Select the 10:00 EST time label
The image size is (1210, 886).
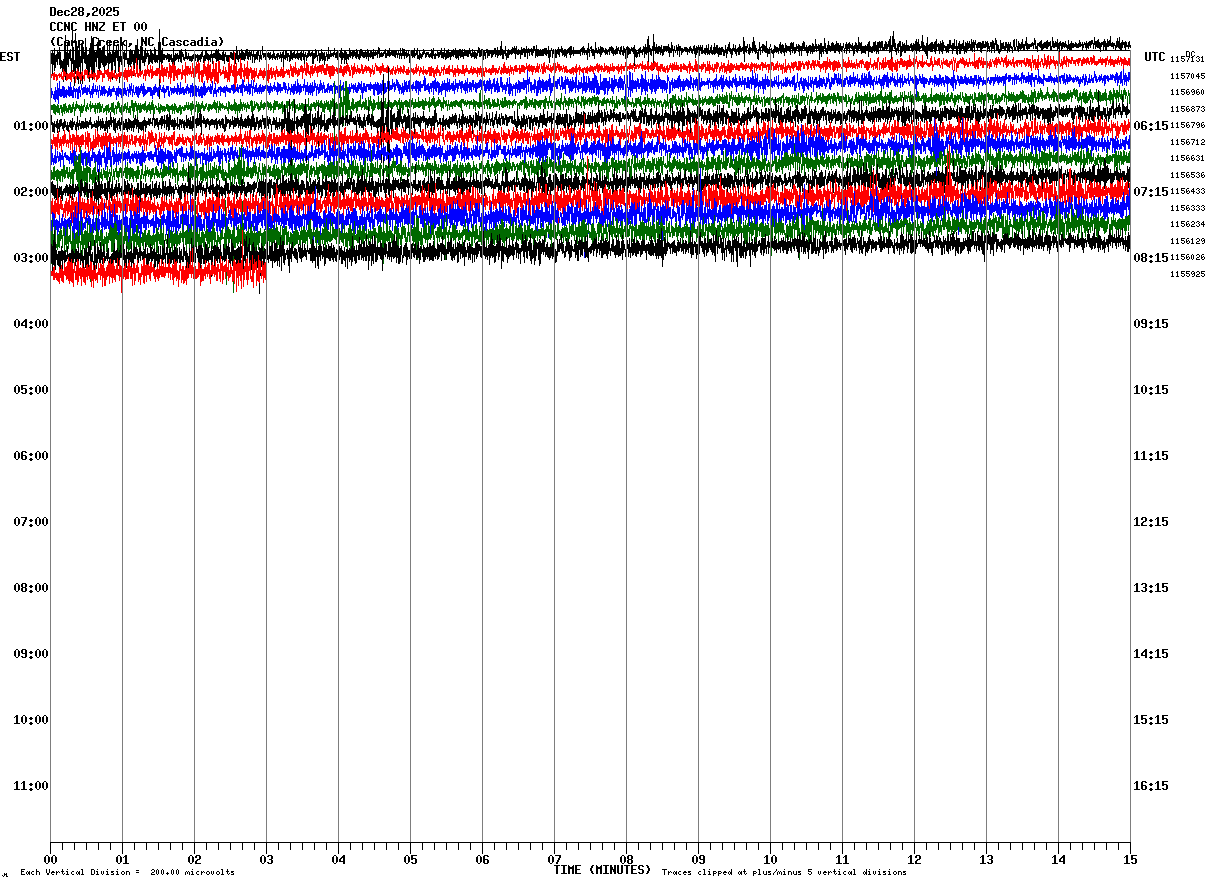click(31, 720)
